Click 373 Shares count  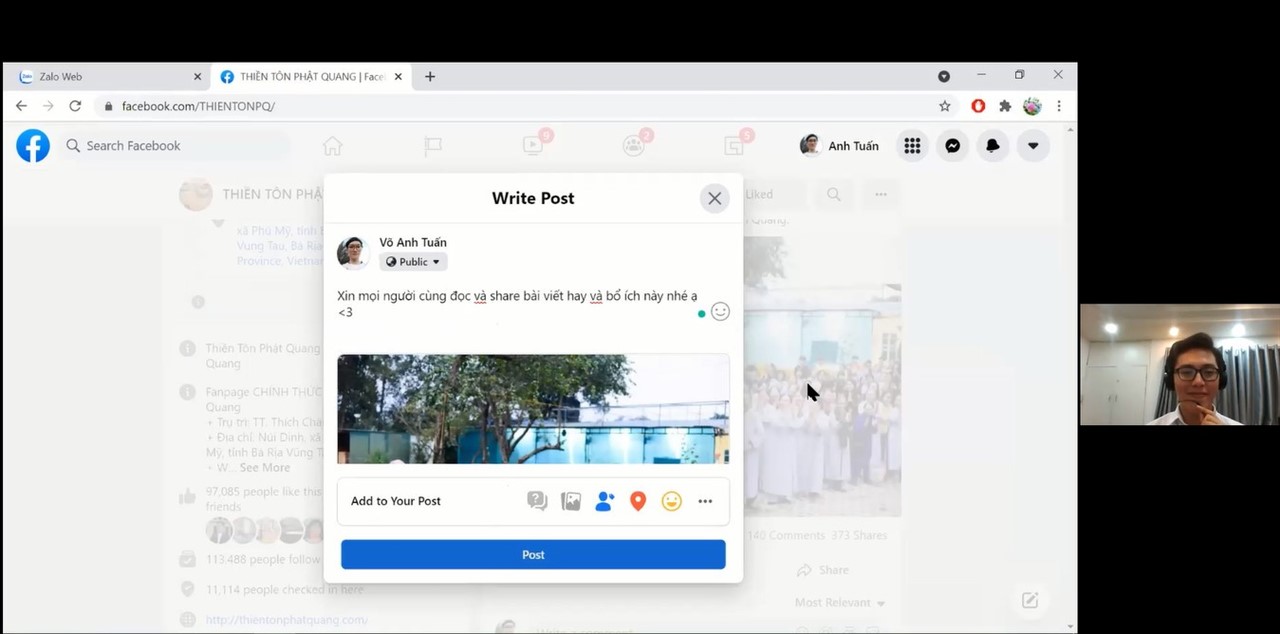857,536
